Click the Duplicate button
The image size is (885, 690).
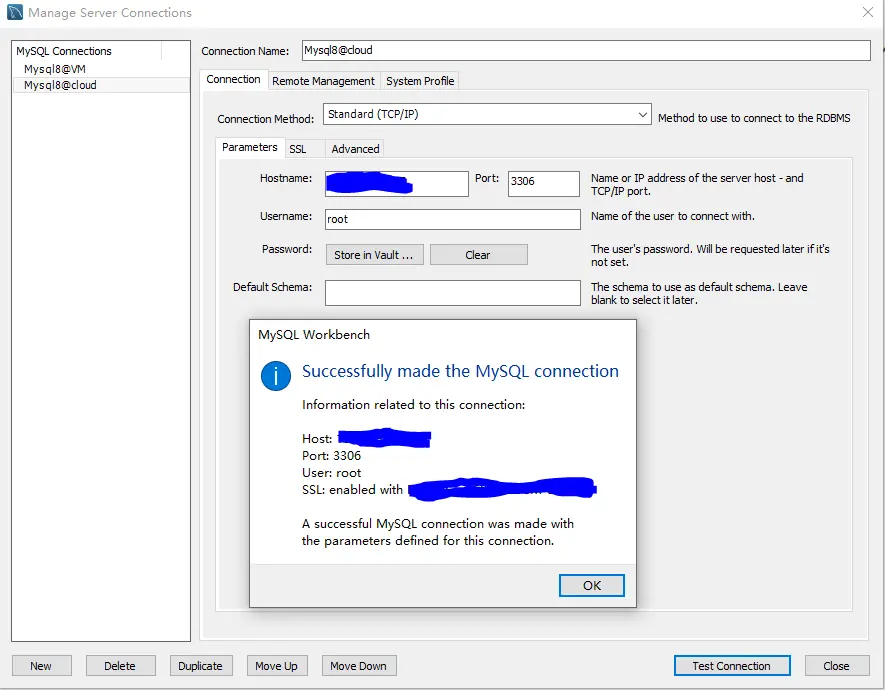(x=200, y=666)
